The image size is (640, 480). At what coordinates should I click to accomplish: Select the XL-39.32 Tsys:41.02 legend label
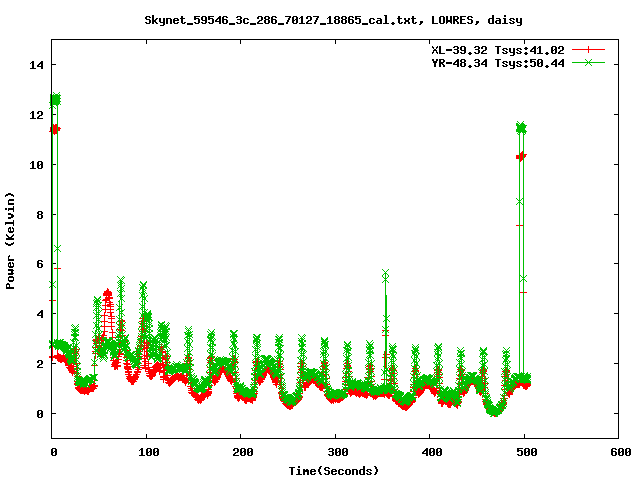[x=498, y=50]
